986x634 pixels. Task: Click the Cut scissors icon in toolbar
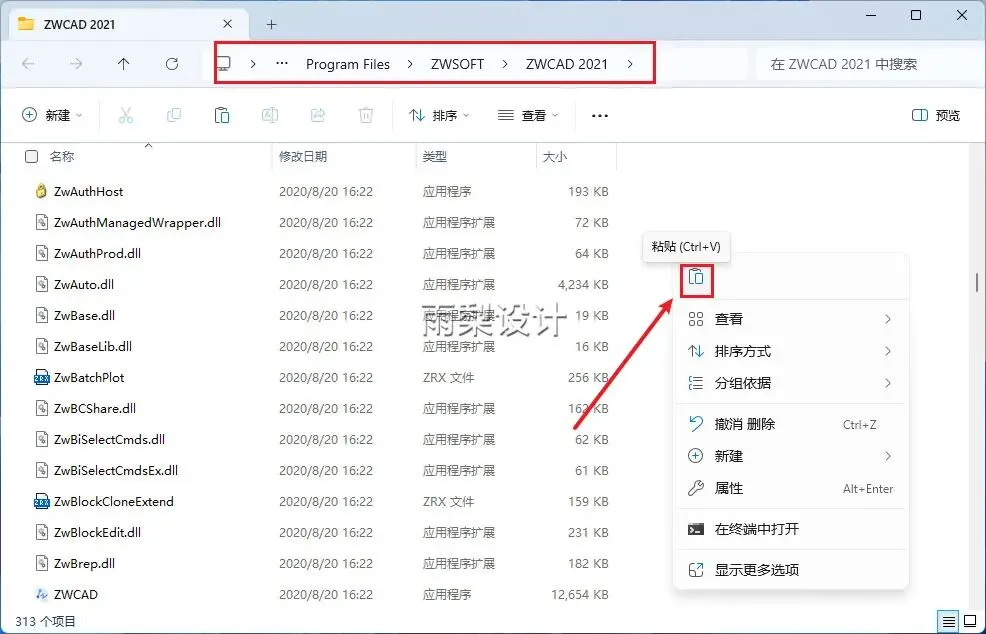point(126,115)
